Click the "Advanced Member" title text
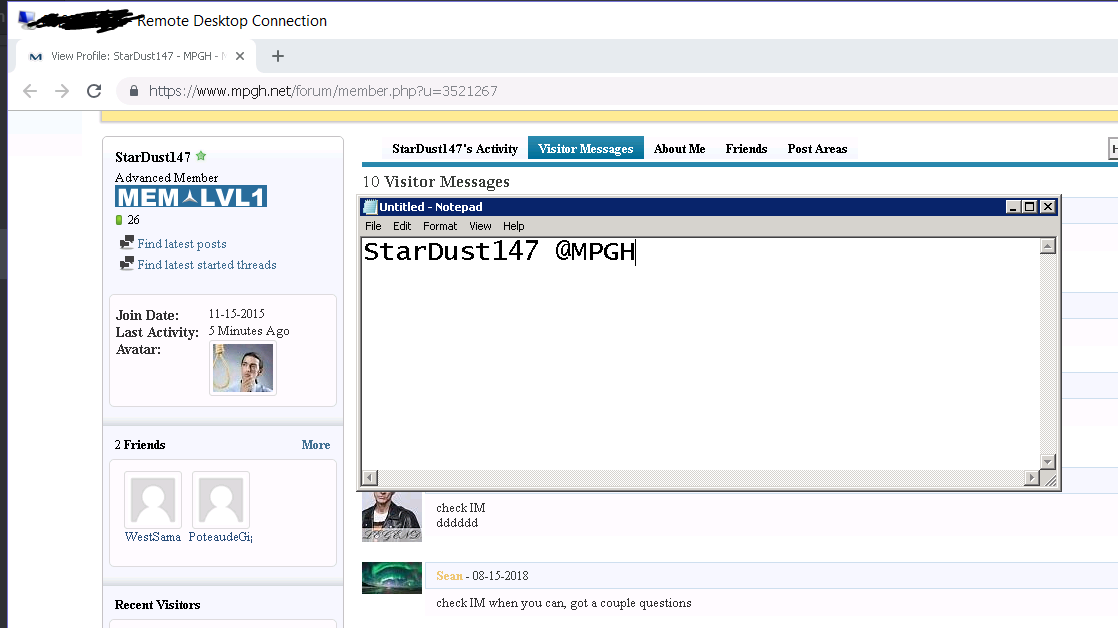This screenshot has height=628, width=1118. tap(166, 177)
